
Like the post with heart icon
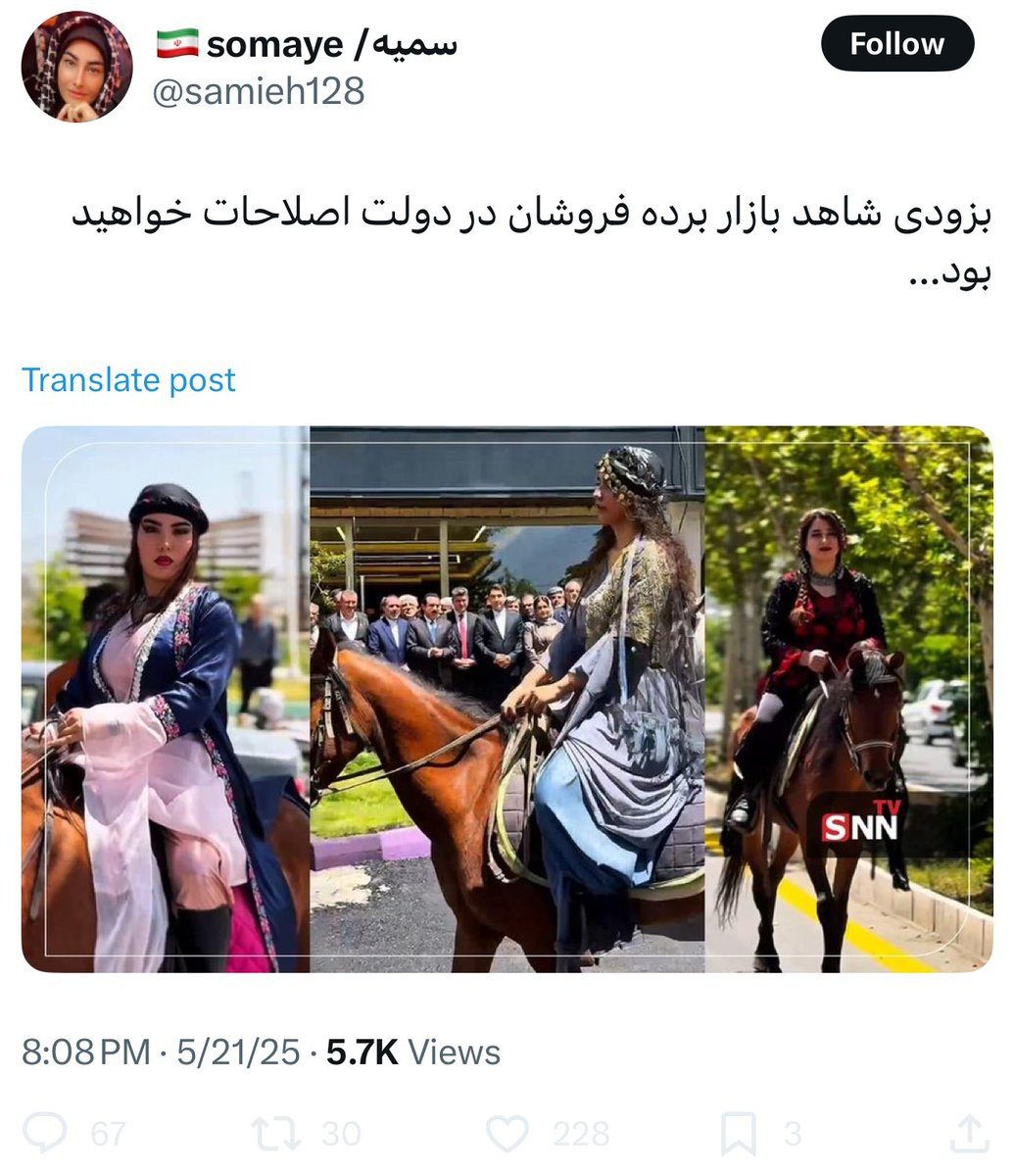[507, 1134]
